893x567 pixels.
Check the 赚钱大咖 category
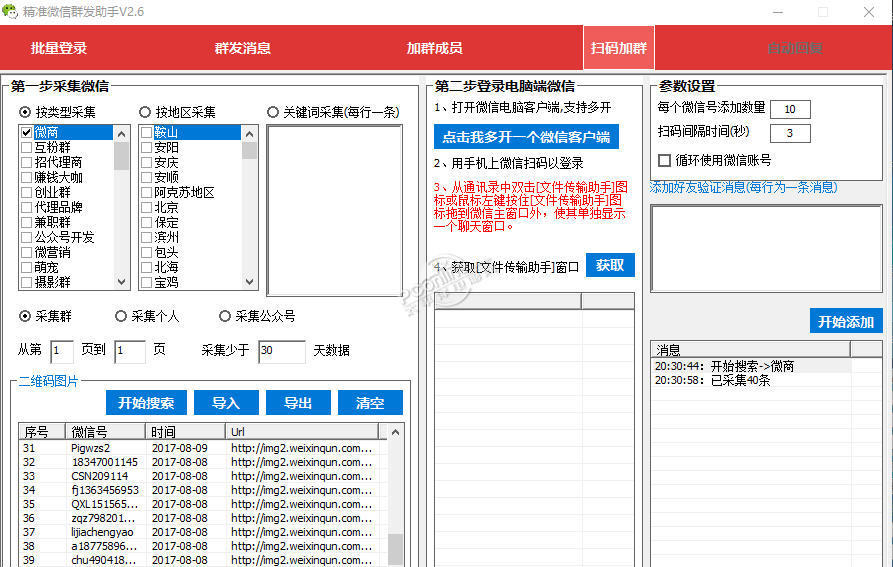tap(26, 178)
